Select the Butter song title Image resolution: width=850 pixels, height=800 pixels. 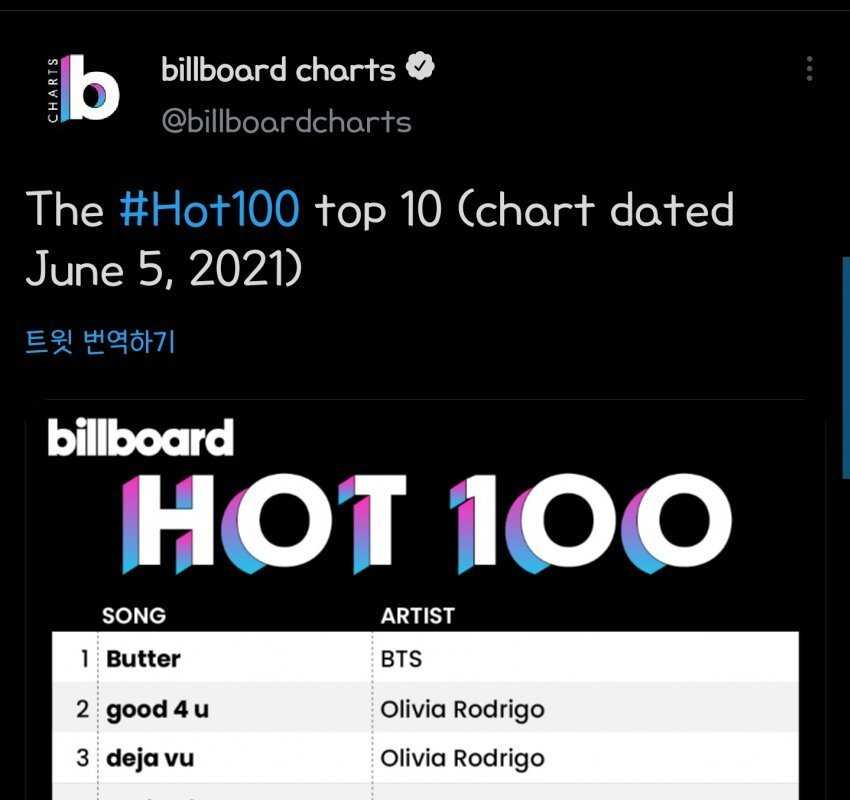click(143, 659)
